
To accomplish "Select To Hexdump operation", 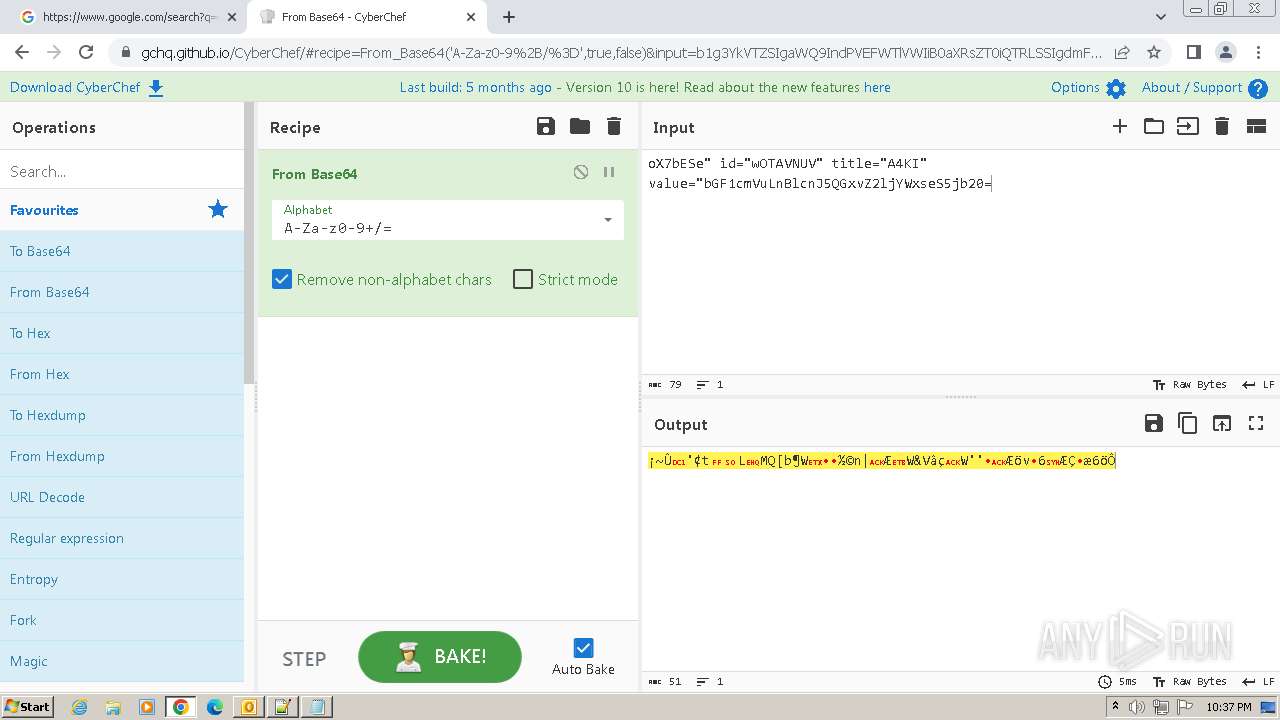I will [x=122, y=415].
